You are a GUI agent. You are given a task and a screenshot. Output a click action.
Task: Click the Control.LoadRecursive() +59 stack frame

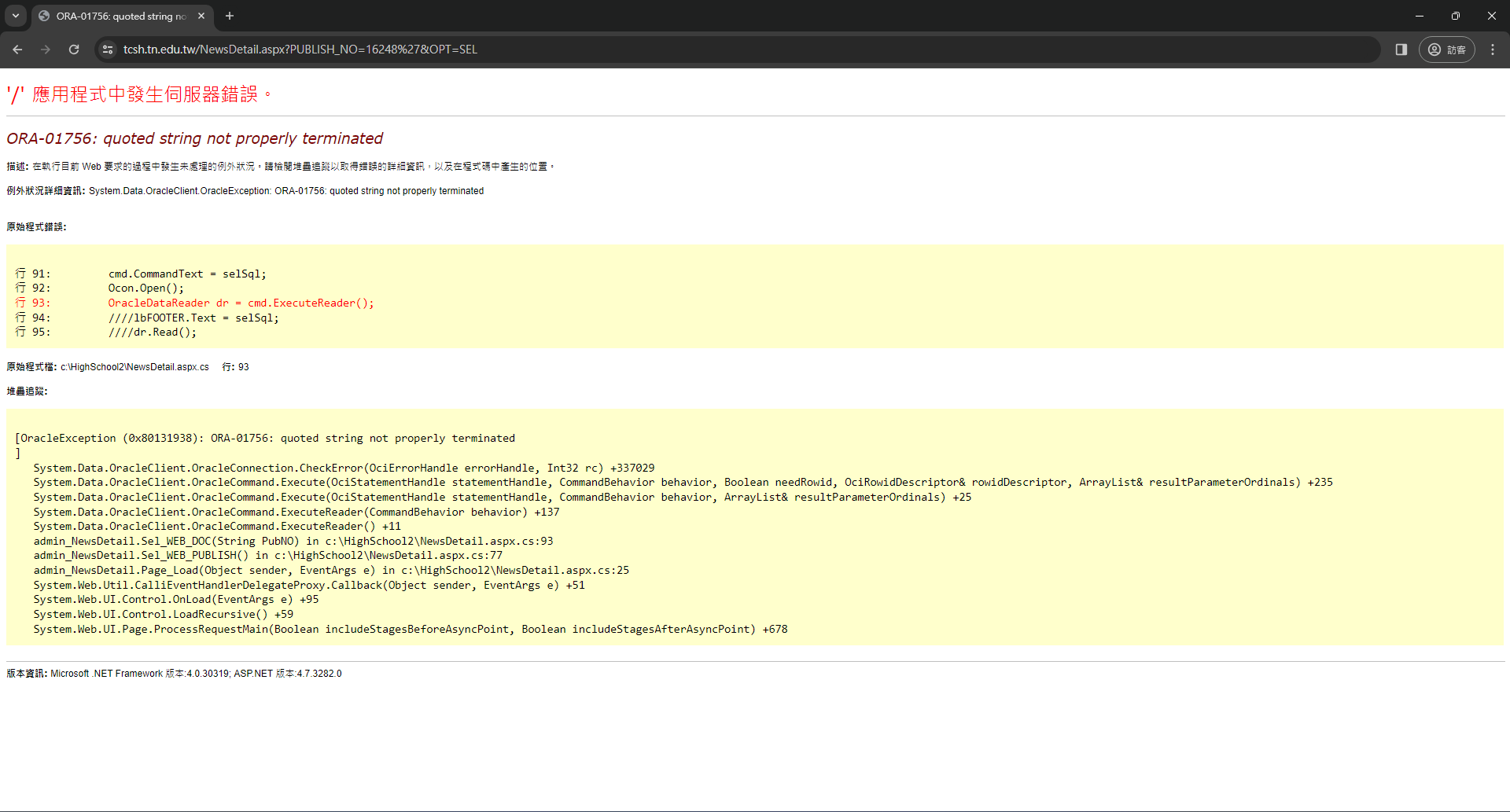[x=164, y=615]
